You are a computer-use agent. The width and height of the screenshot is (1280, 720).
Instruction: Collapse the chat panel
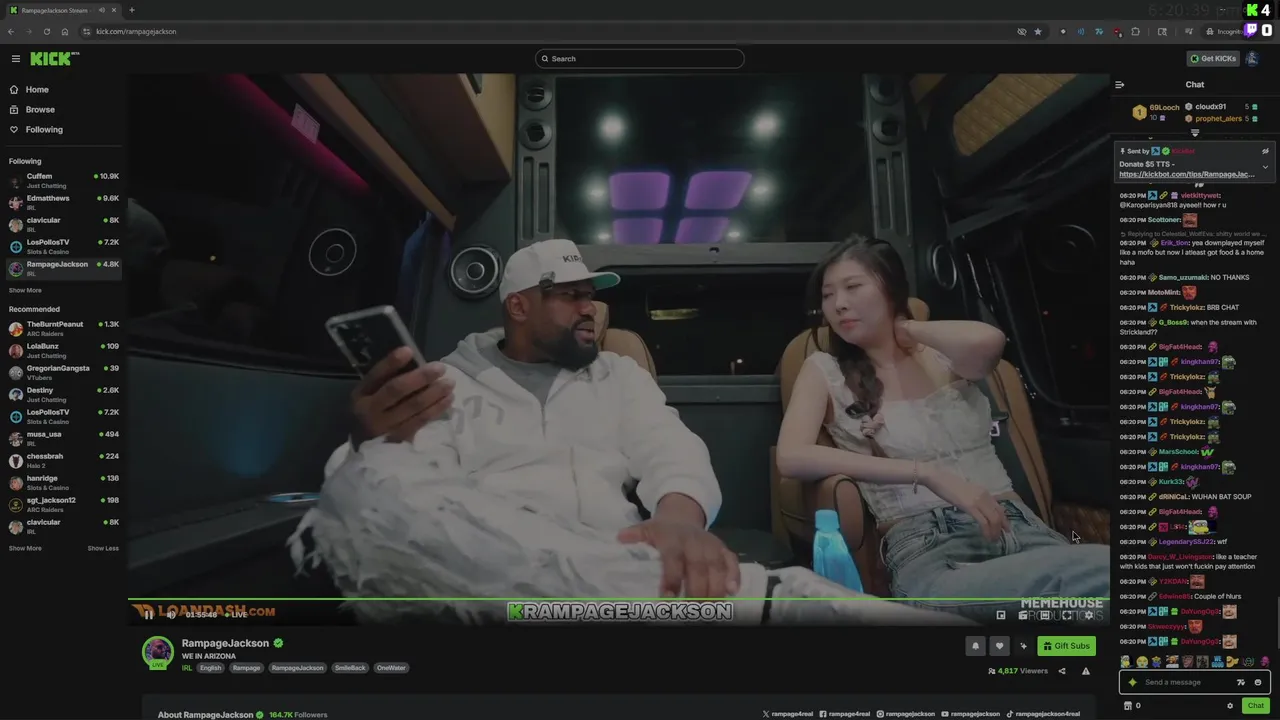pos(1120,85)
